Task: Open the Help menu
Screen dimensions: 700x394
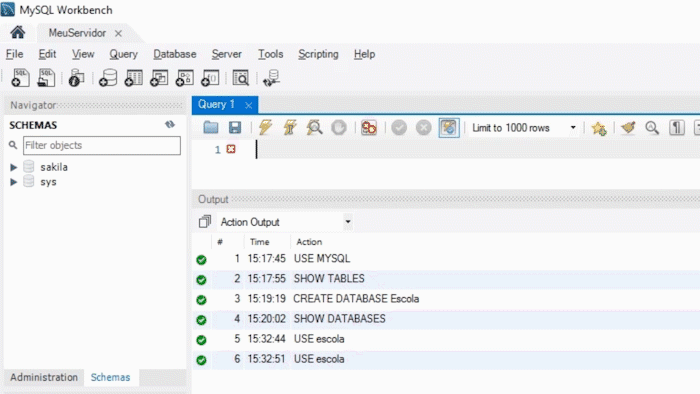Action: (x=364, y=54)
